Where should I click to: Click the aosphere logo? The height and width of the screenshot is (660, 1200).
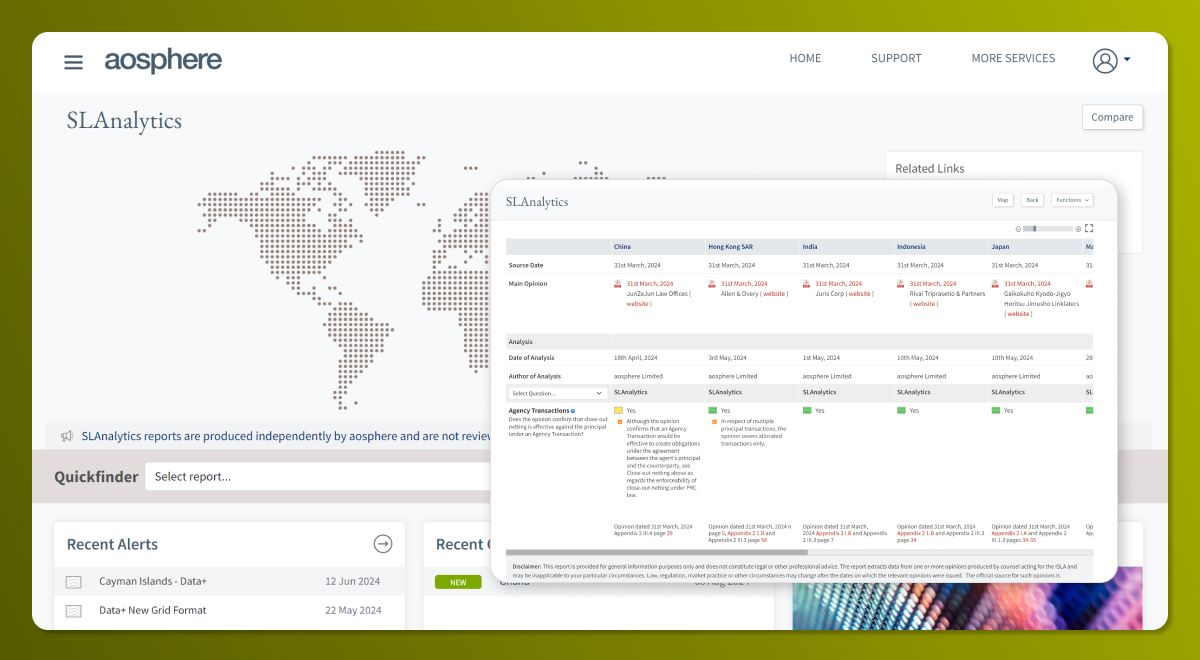[163, 61]
